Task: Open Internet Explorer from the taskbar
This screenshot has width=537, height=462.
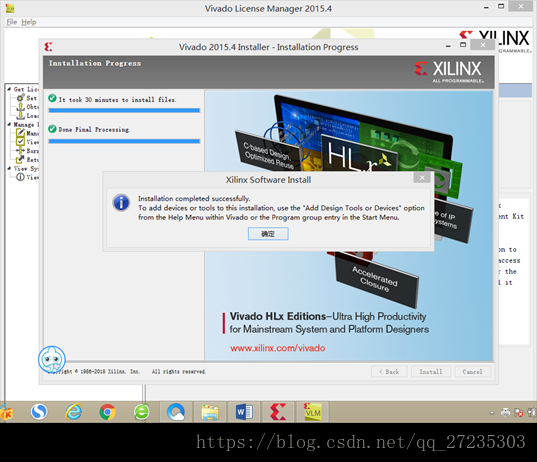Action: click(x=73, y=412)
